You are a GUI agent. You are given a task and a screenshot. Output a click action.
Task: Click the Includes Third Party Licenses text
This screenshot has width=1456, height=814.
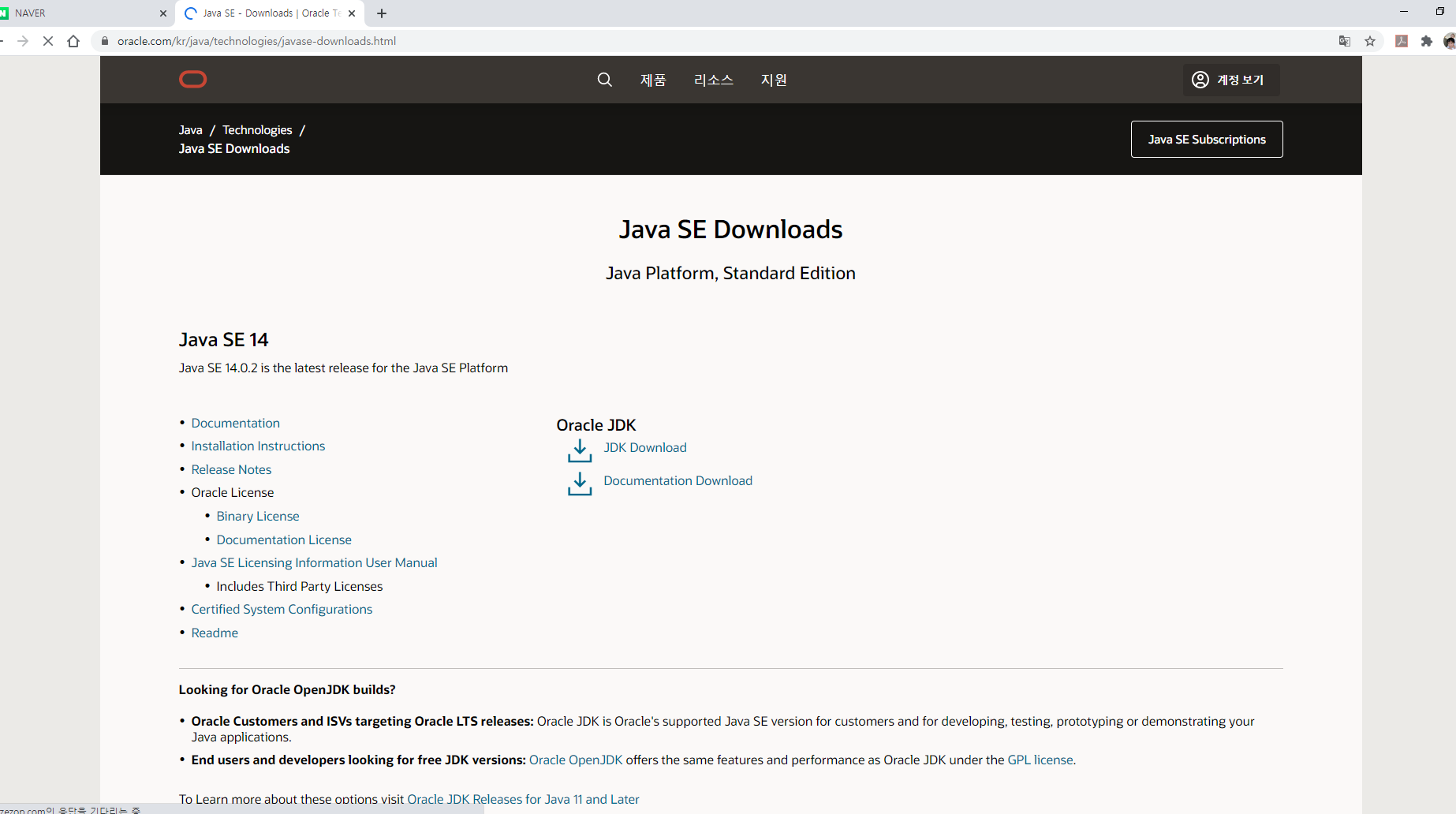pos(300,587)
